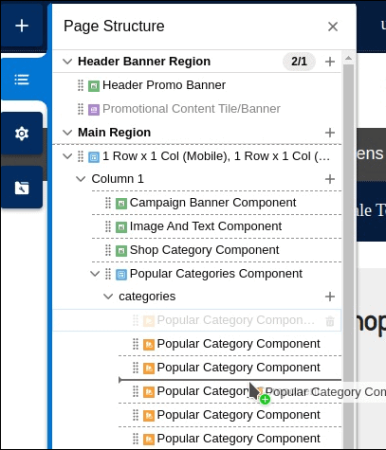Add component to Header Banner Region

coord(330,61)
